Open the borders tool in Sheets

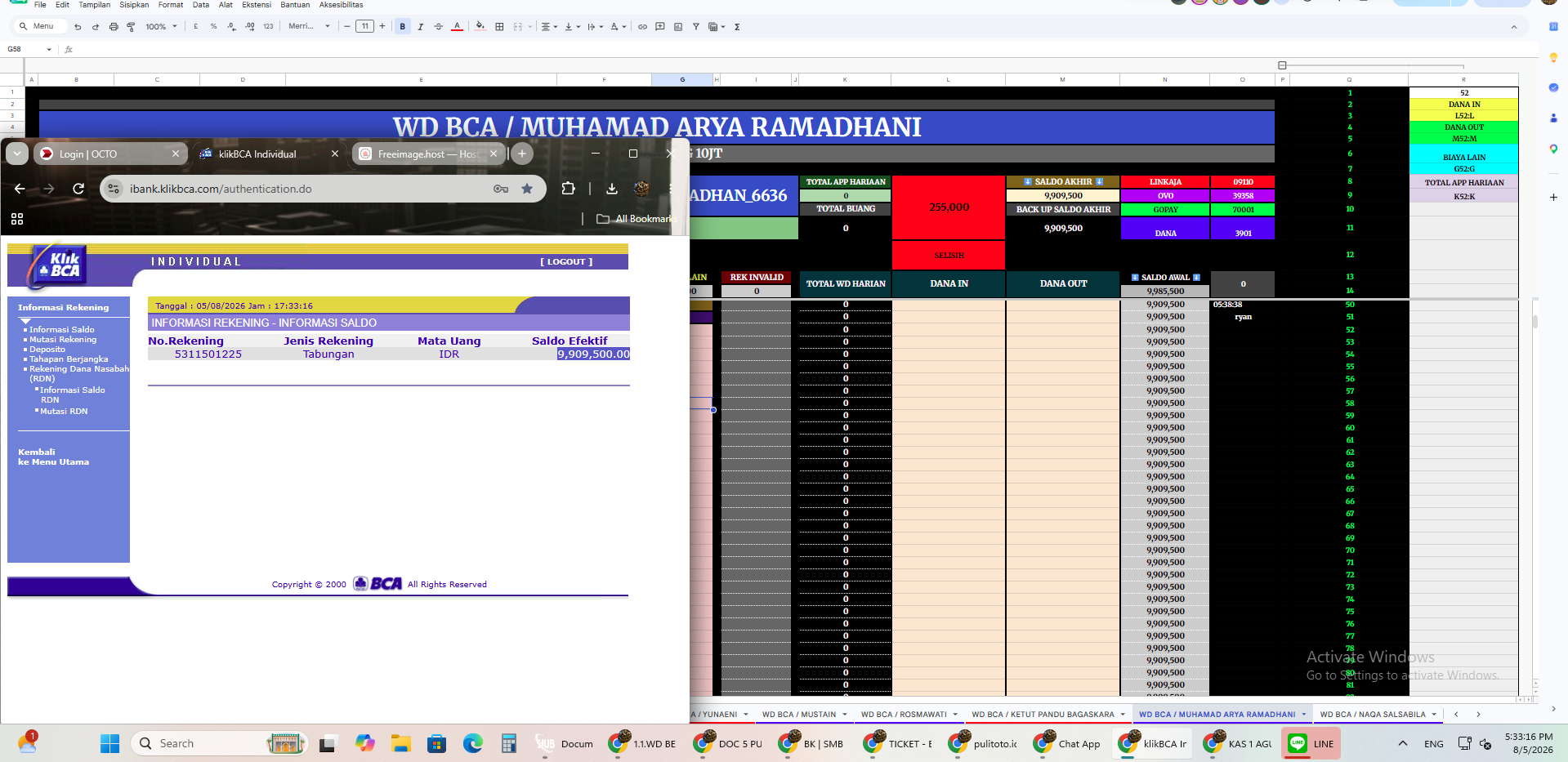[499, 27]
